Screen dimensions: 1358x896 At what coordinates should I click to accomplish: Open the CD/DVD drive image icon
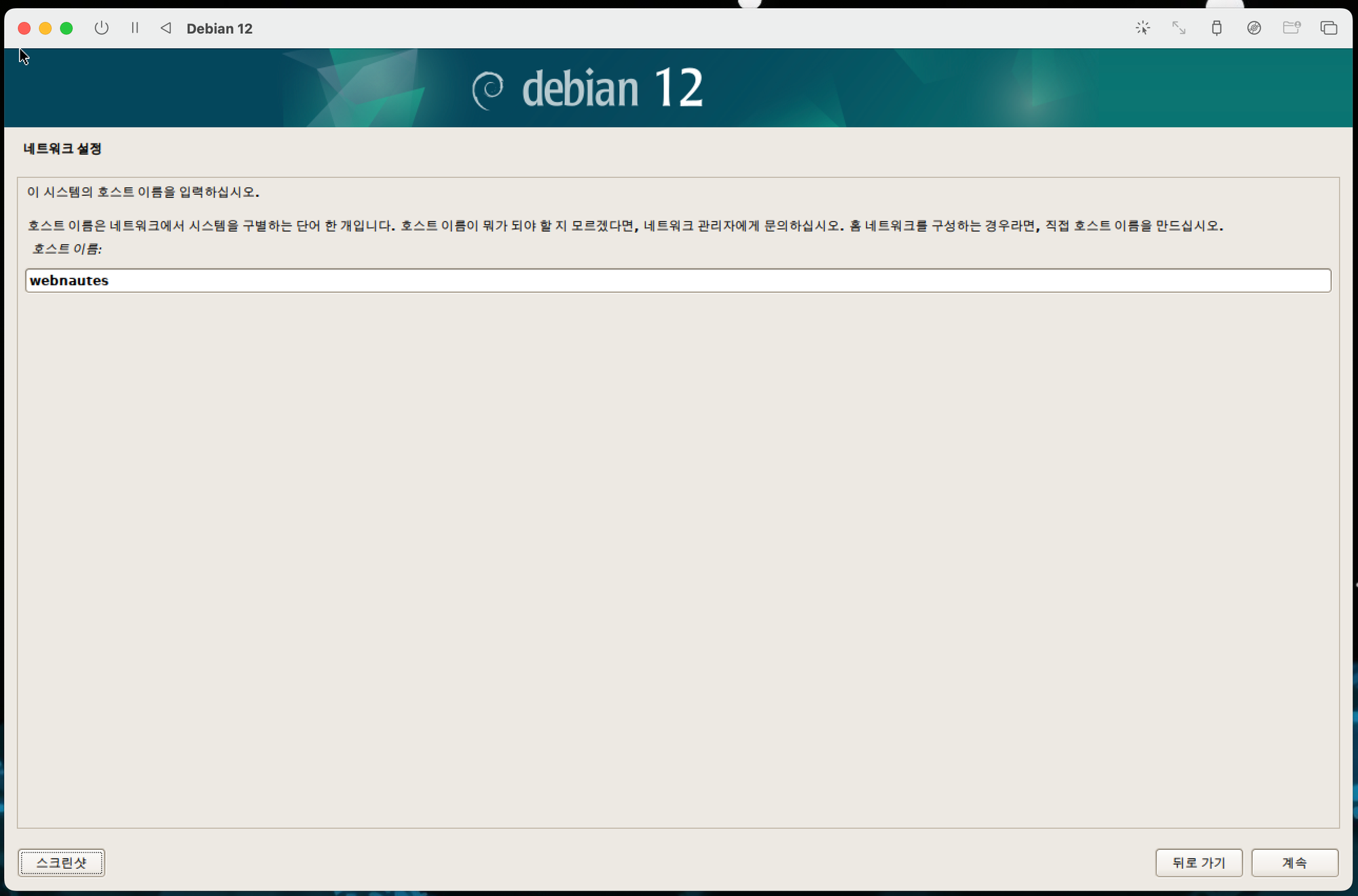point(1253,28)
